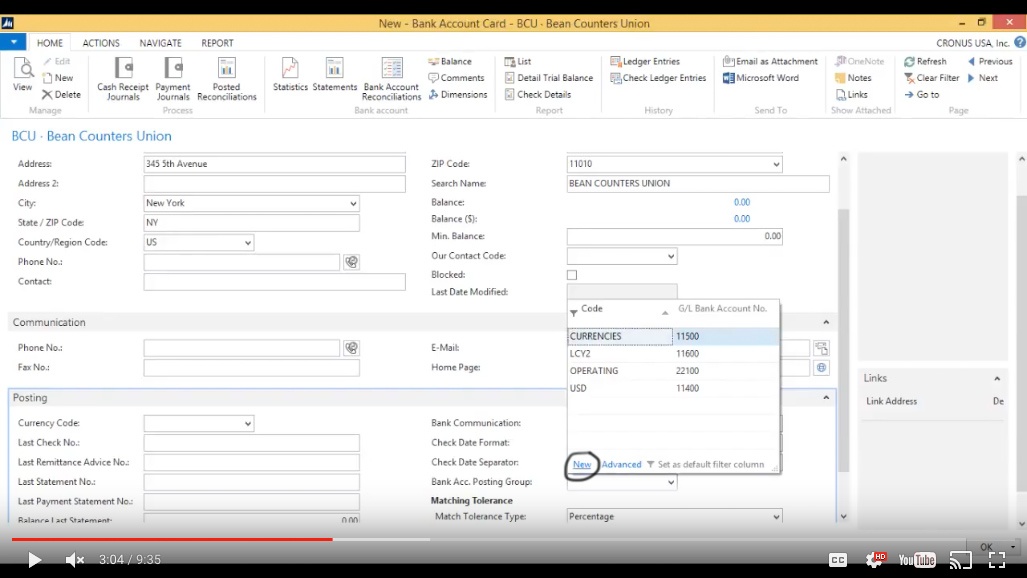Show attached Notes
This screenshot has width=1027, height=578.
pyautogui.click(x=853, y=77)
